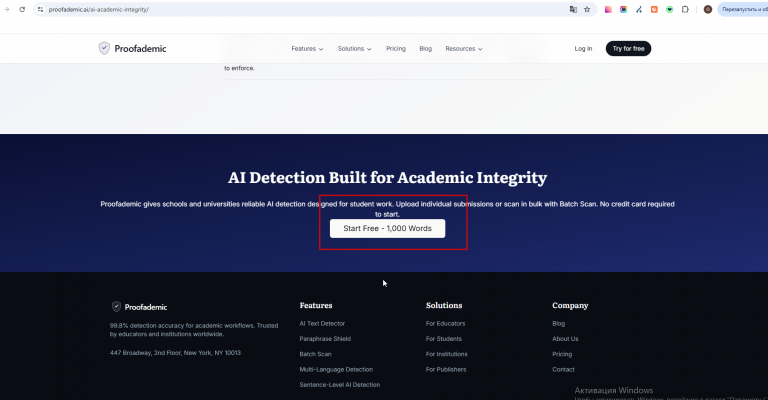
Task: Open Sentence-Level AI Detection footer link
Action: [339, 385]
